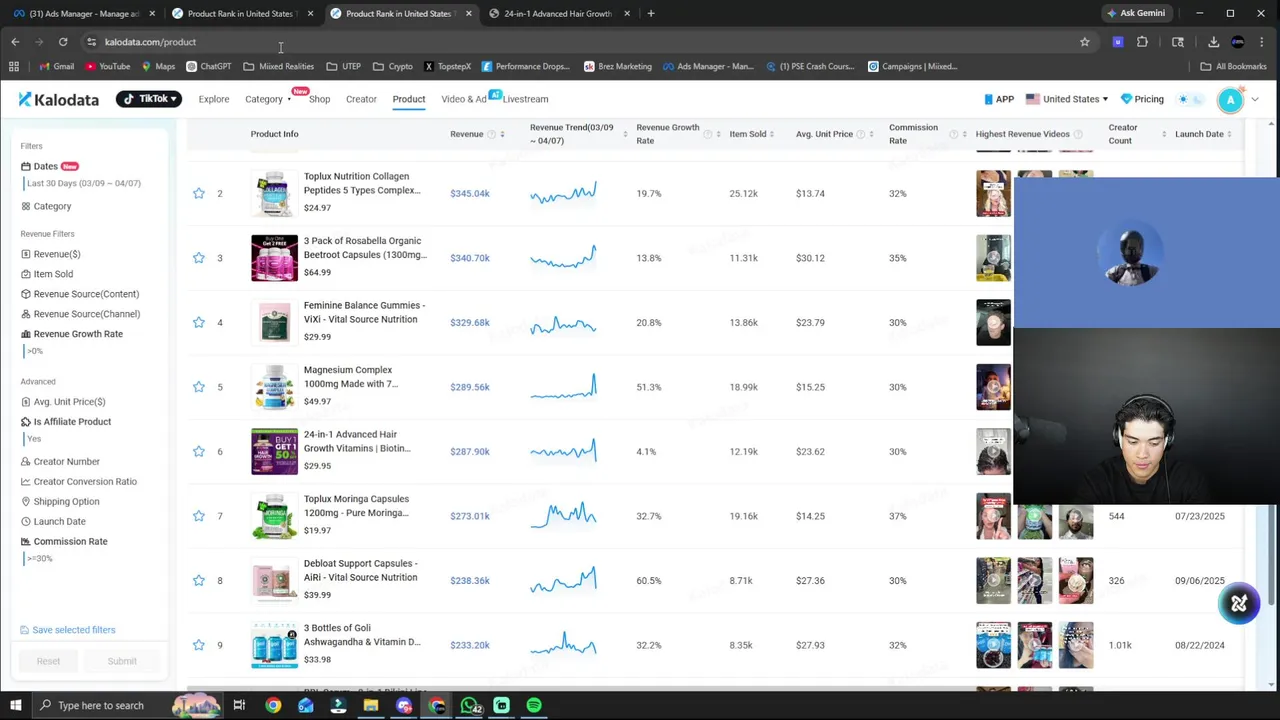
Task: Open File Explorer from the taskbar
Action: (371, 706)
